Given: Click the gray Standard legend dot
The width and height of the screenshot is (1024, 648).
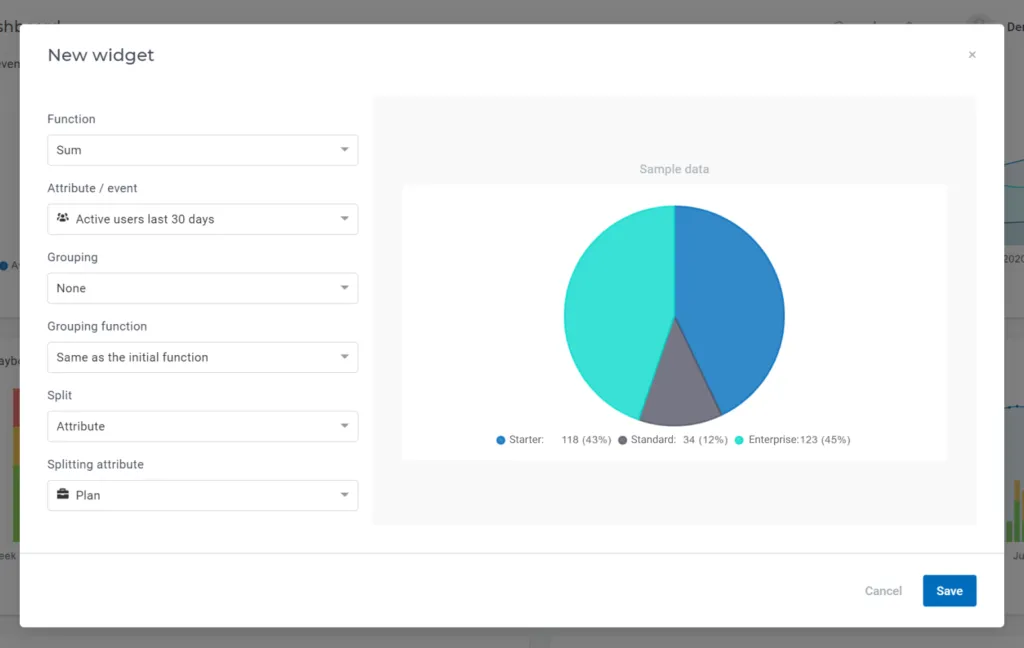Looking at the screenshot, I should (x=622, y=440).
